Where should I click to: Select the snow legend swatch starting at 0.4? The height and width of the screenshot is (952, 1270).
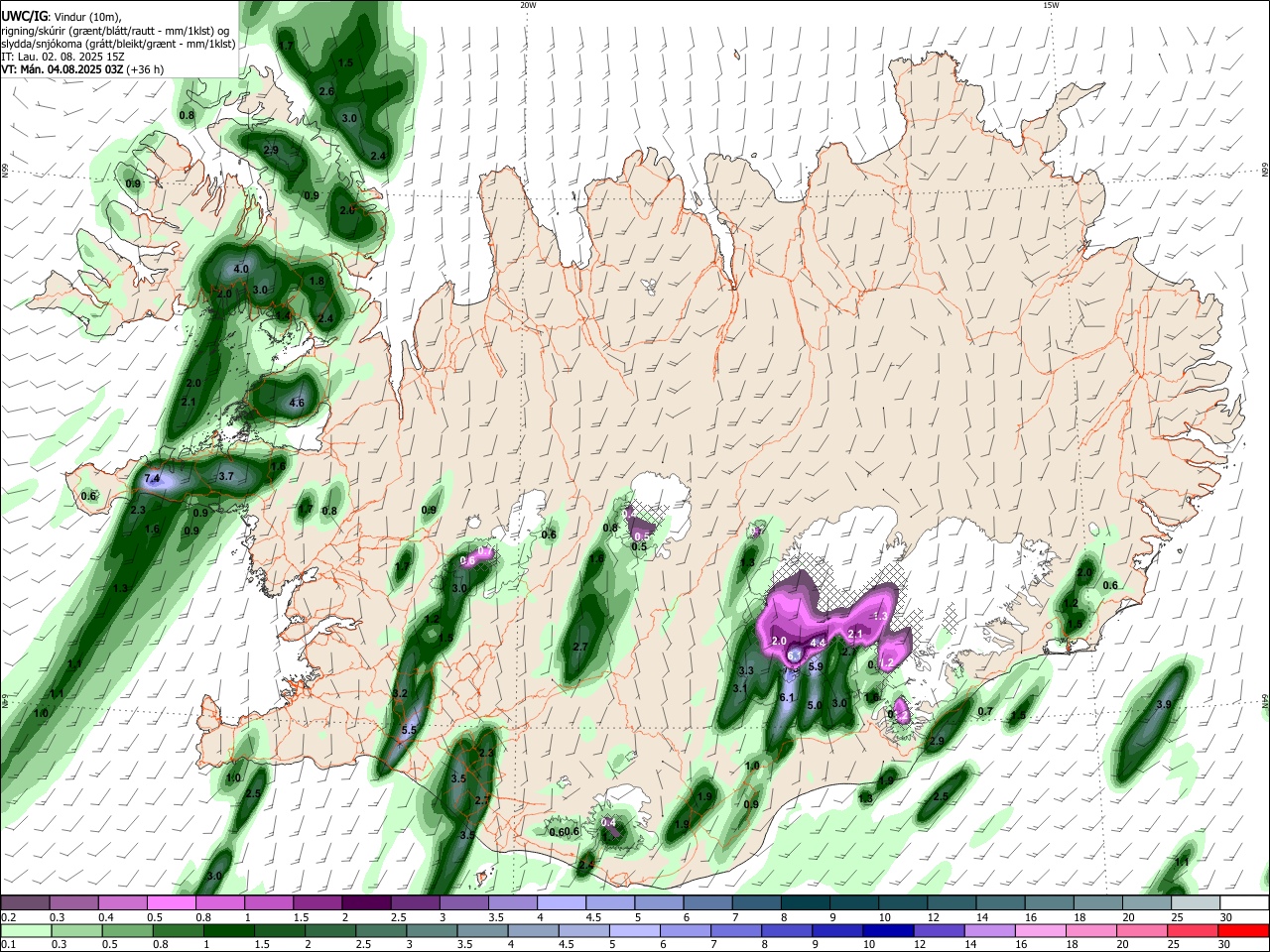click(x=122, y=903)
